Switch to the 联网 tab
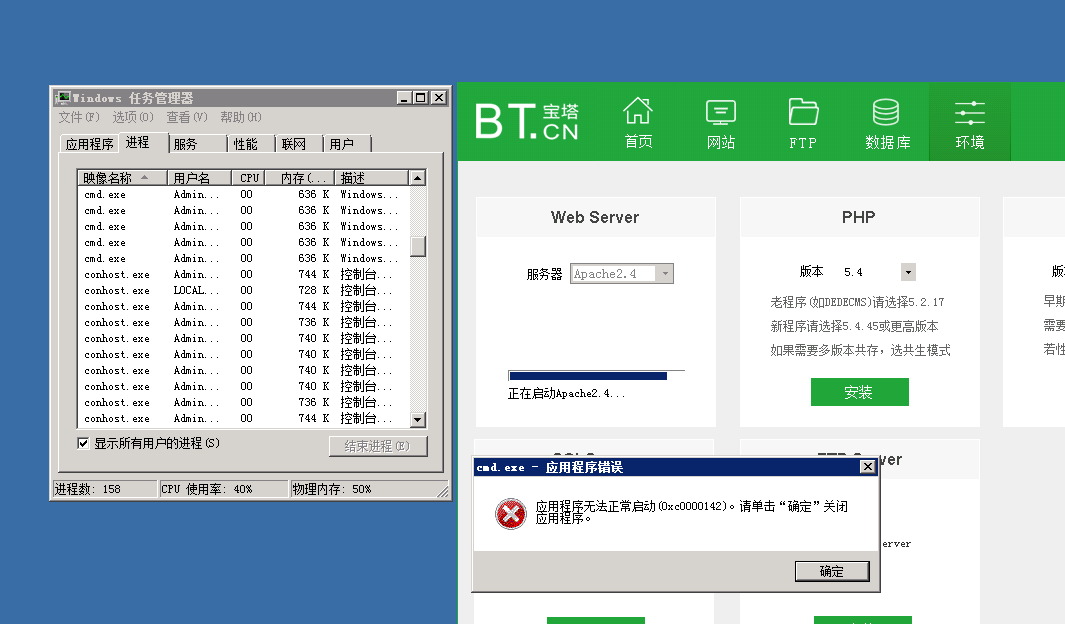1065x624 pixels. (299, 144)
